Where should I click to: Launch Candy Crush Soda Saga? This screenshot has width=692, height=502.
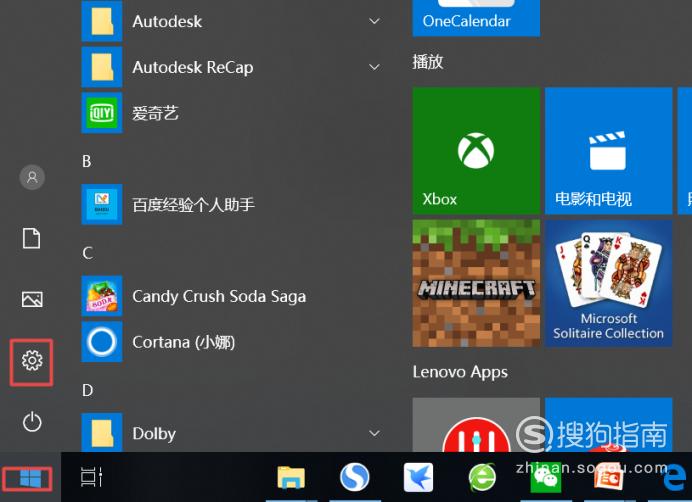233,296
